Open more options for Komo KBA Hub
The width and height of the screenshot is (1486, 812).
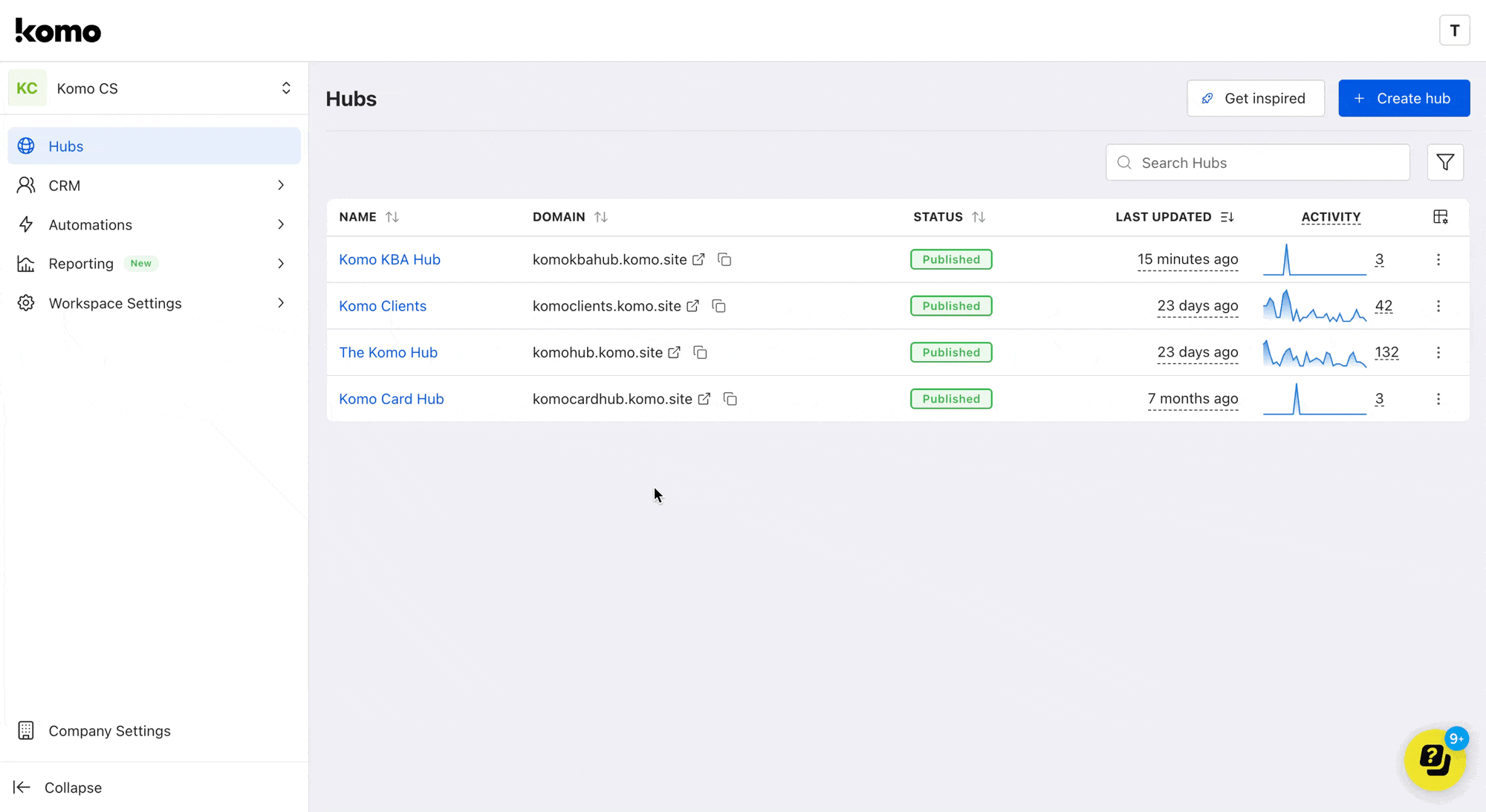coord(1438,259)
